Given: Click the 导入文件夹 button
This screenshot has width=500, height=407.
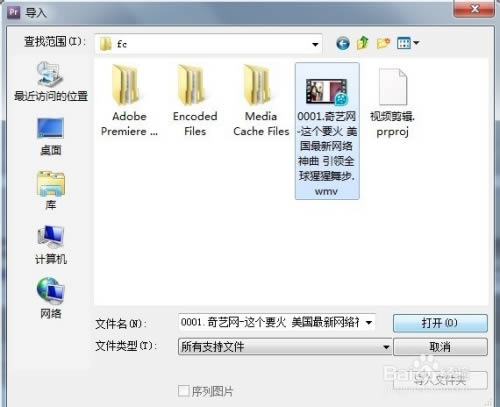Looking at the screenshot, I should pyautogui.click(x=440, y=380).
